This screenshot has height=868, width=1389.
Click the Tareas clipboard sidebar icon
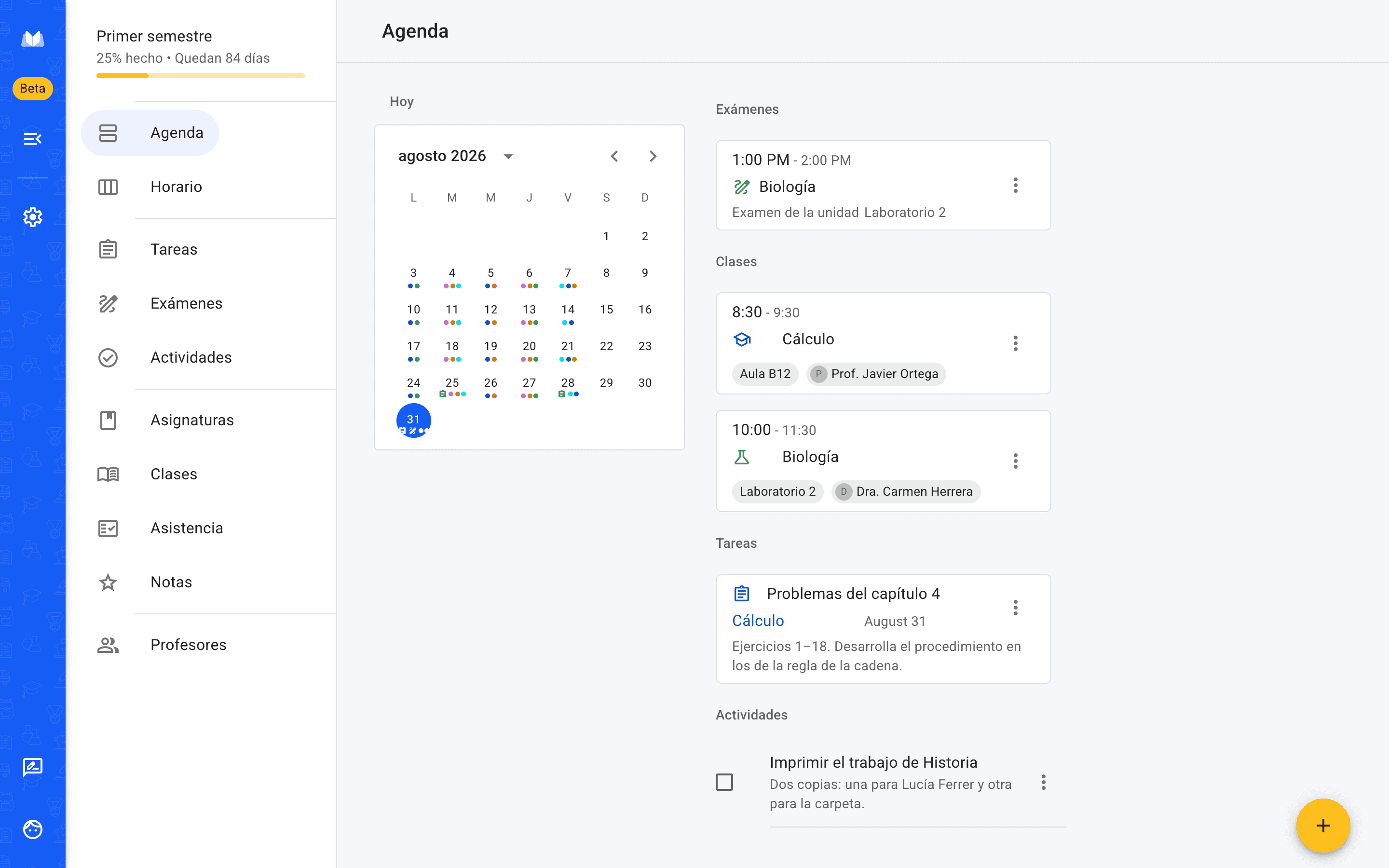108,249
